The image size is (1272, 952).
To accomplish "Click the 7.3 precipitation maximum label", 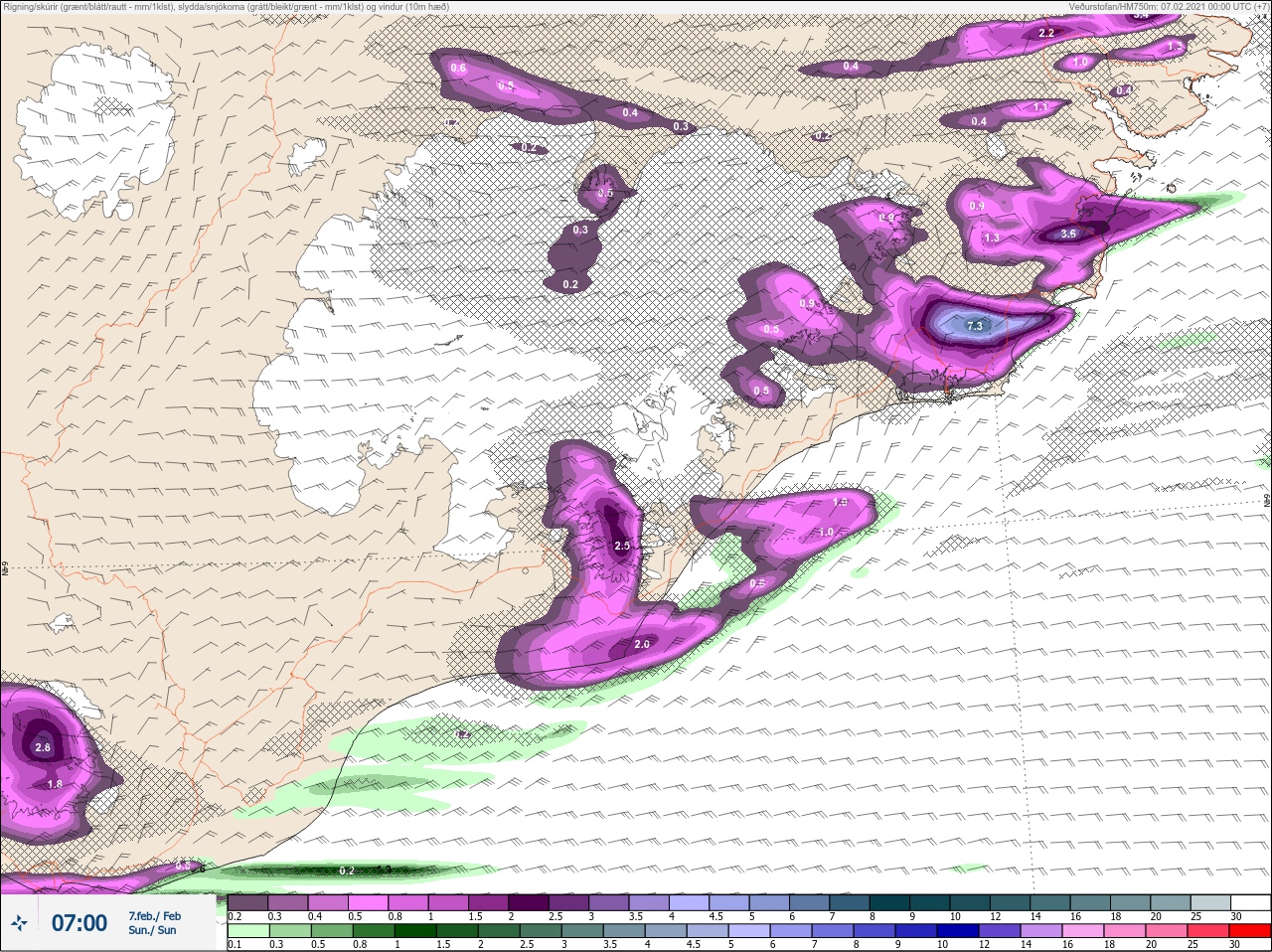I will (975, 326).
